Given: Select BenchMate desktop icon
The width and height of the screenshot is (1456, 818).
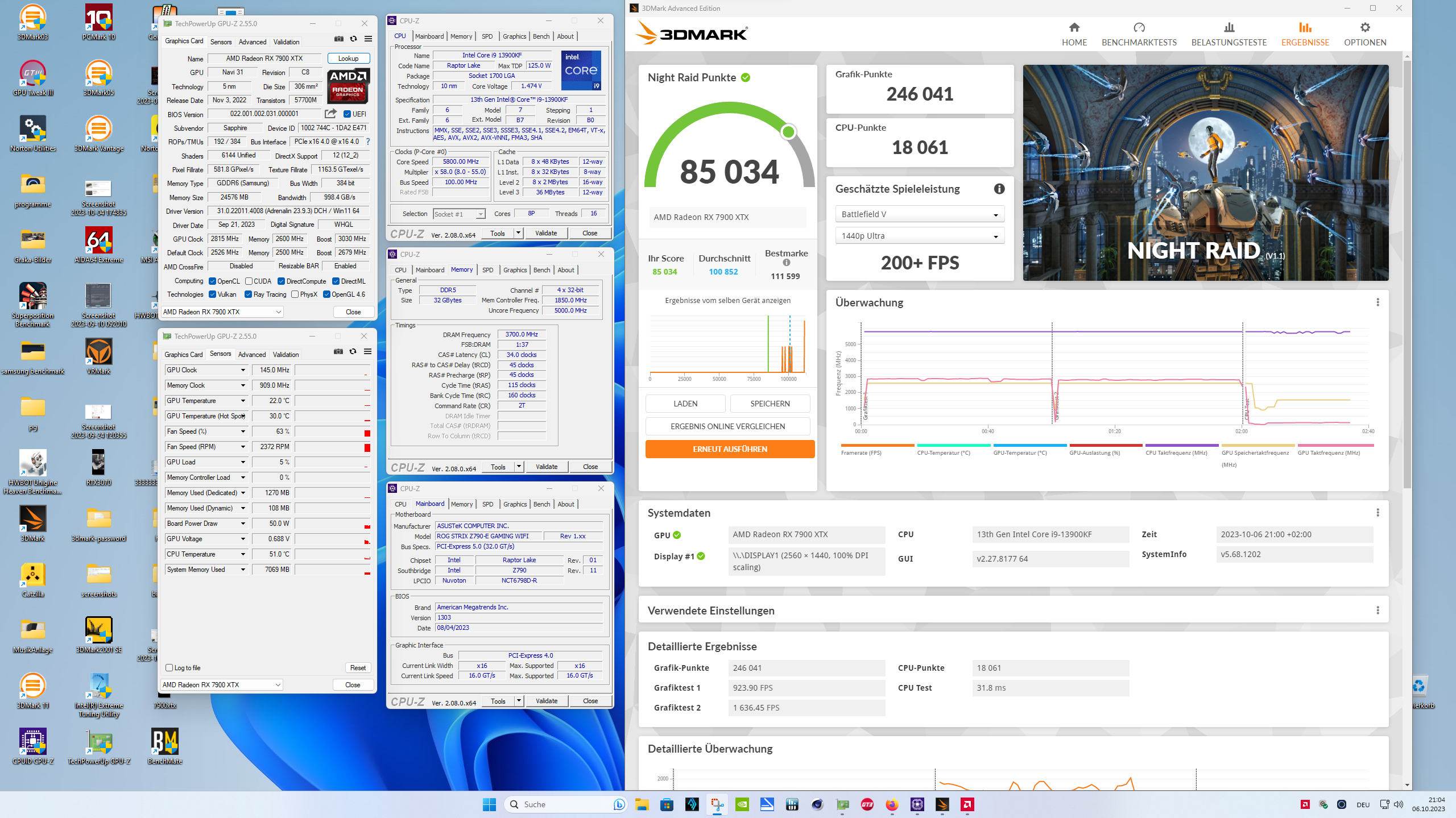Looking at the screenshot, I should [x=164, y=747].
